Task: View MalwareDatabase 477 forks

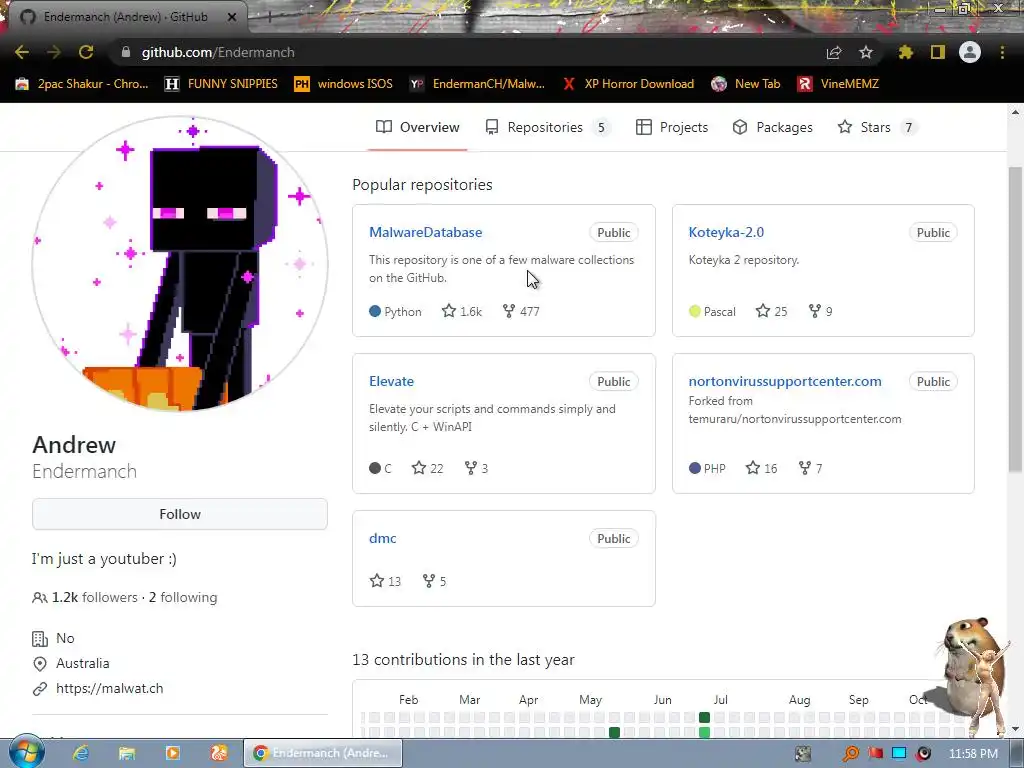Action: pos(520,312)
